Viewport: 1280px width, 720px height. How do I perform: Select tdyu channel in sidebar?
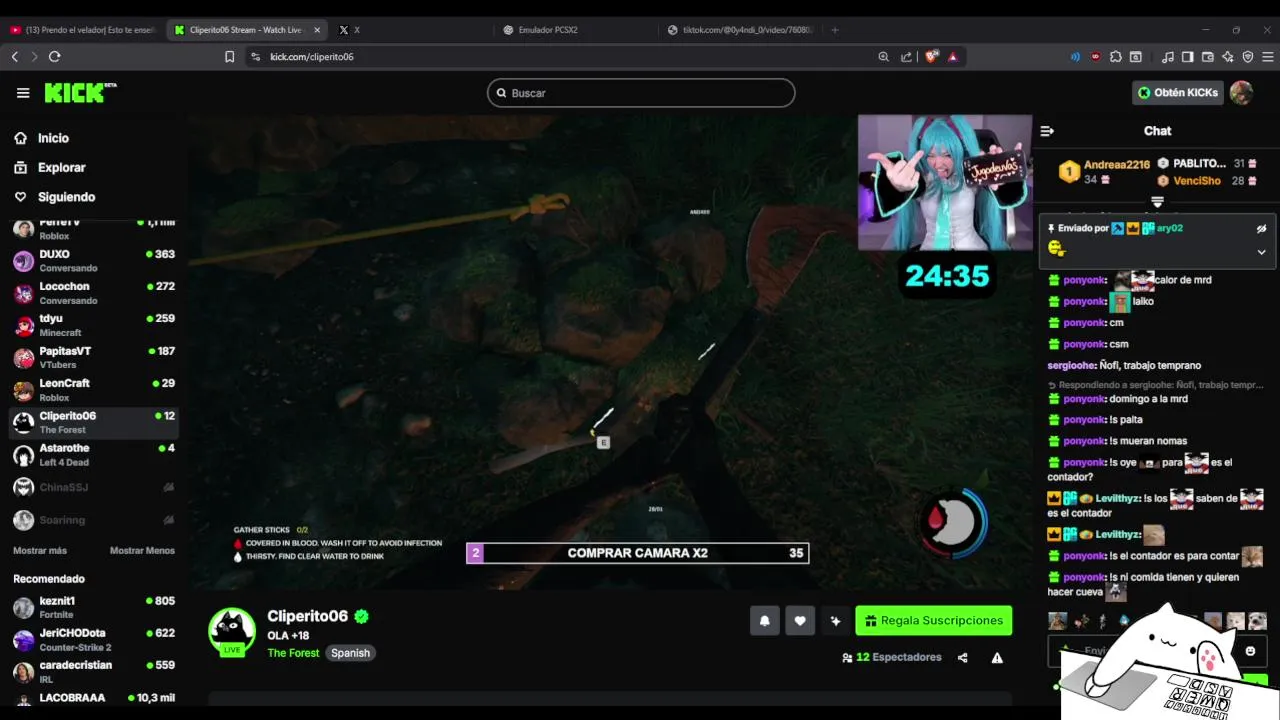[x=94, y=325]
